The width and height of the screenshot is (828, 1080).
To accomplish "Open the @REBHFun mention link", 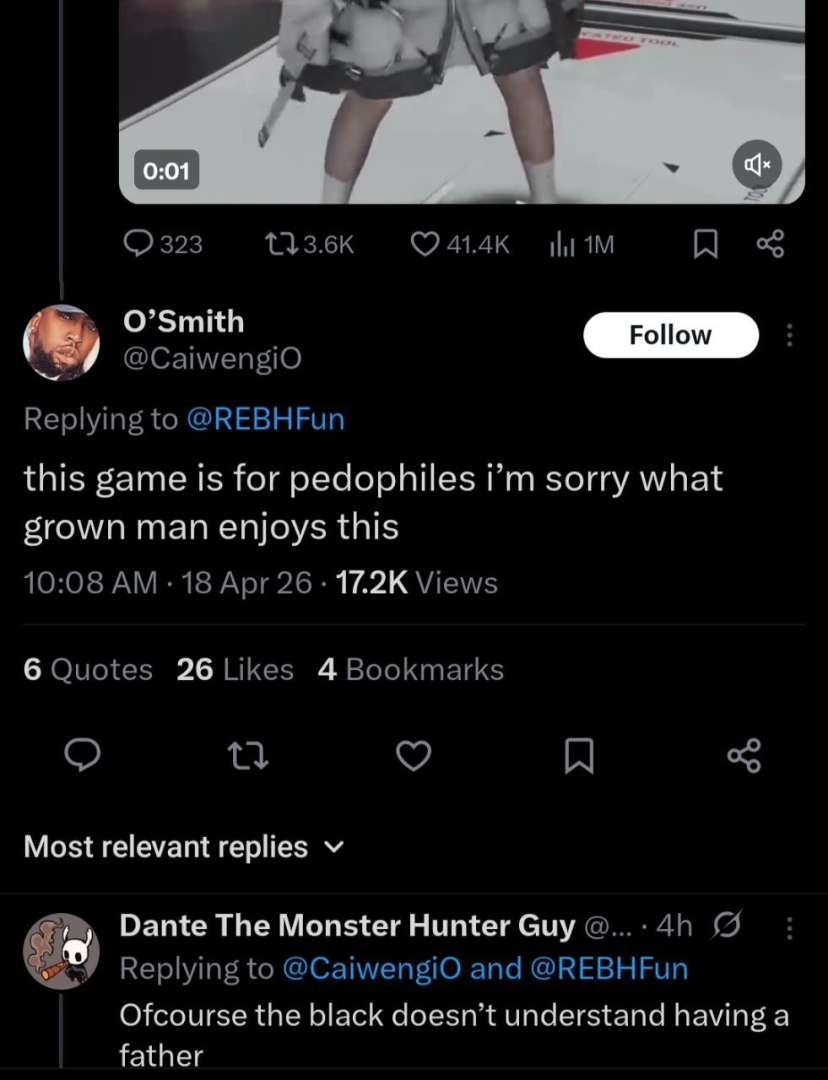I will (x=265, y=419).
